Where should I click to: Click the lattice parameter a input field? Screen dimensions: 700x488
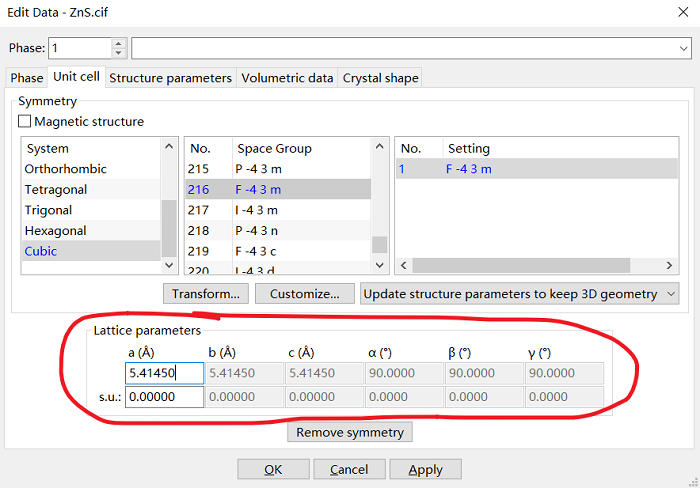point(164,373)
